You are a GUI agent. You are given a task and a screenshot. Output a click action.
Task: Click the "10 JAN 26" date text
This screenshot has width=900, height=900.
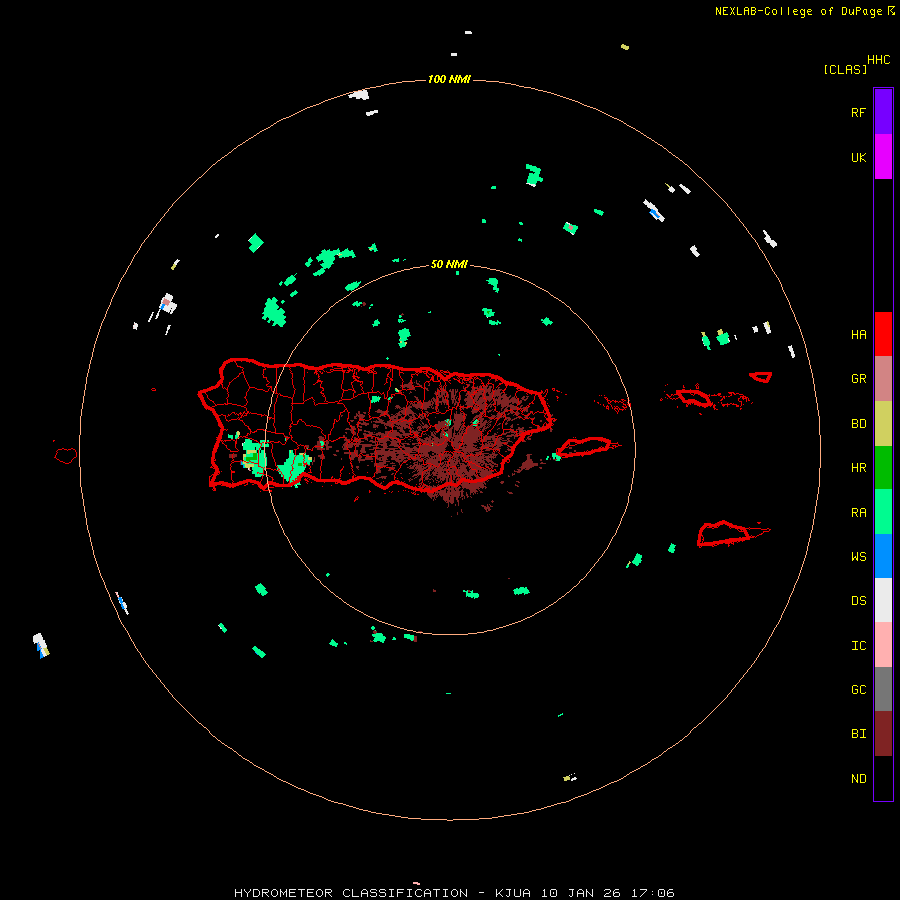[x=581, y=893]
